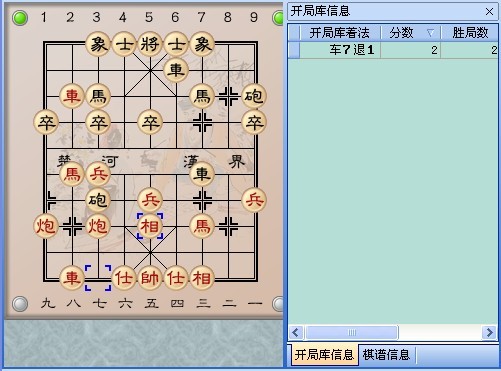Screen dimensions: 501x371
Task: Click the green indicator light at top right
Action: [278, 18]
